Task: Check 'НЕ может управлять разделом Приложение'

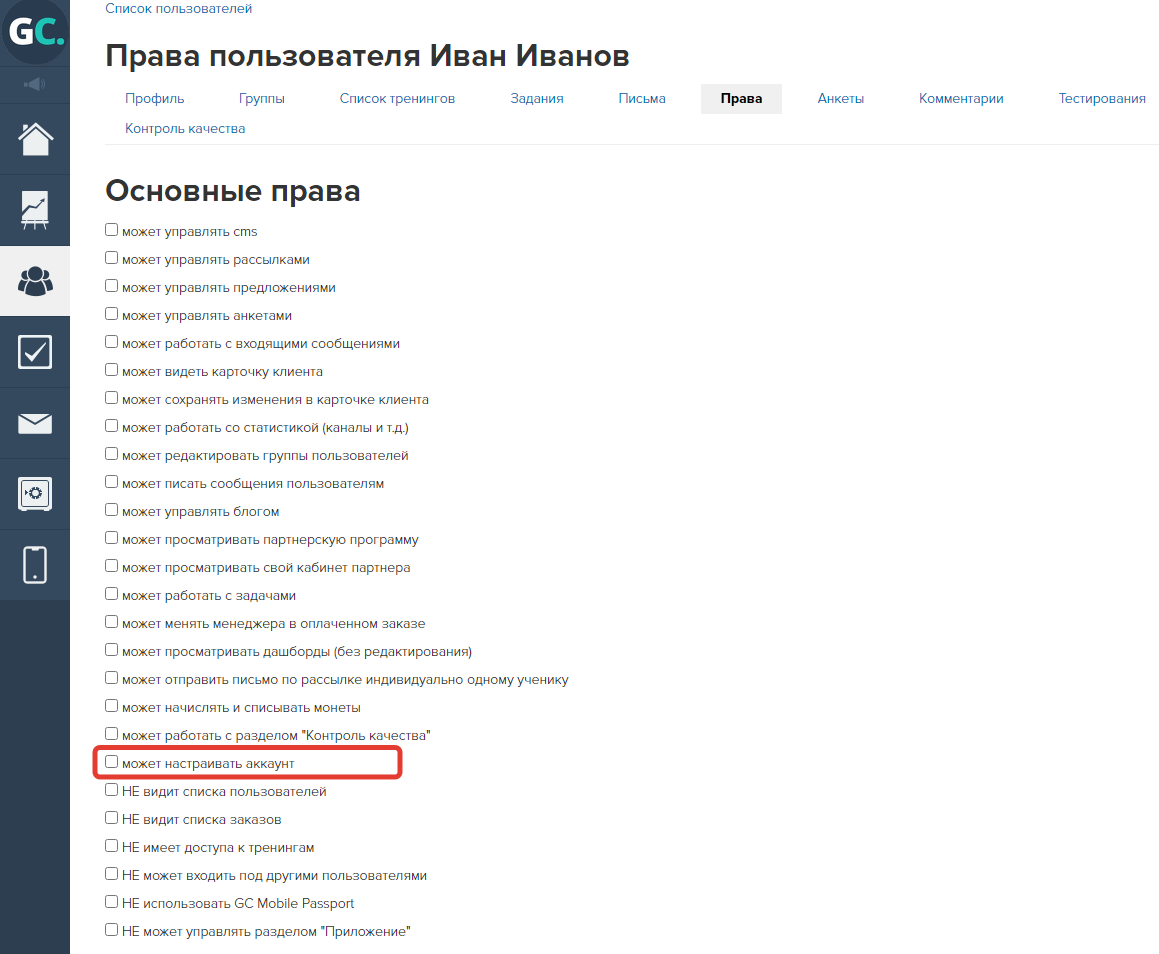Action: (x=112, y=930)
